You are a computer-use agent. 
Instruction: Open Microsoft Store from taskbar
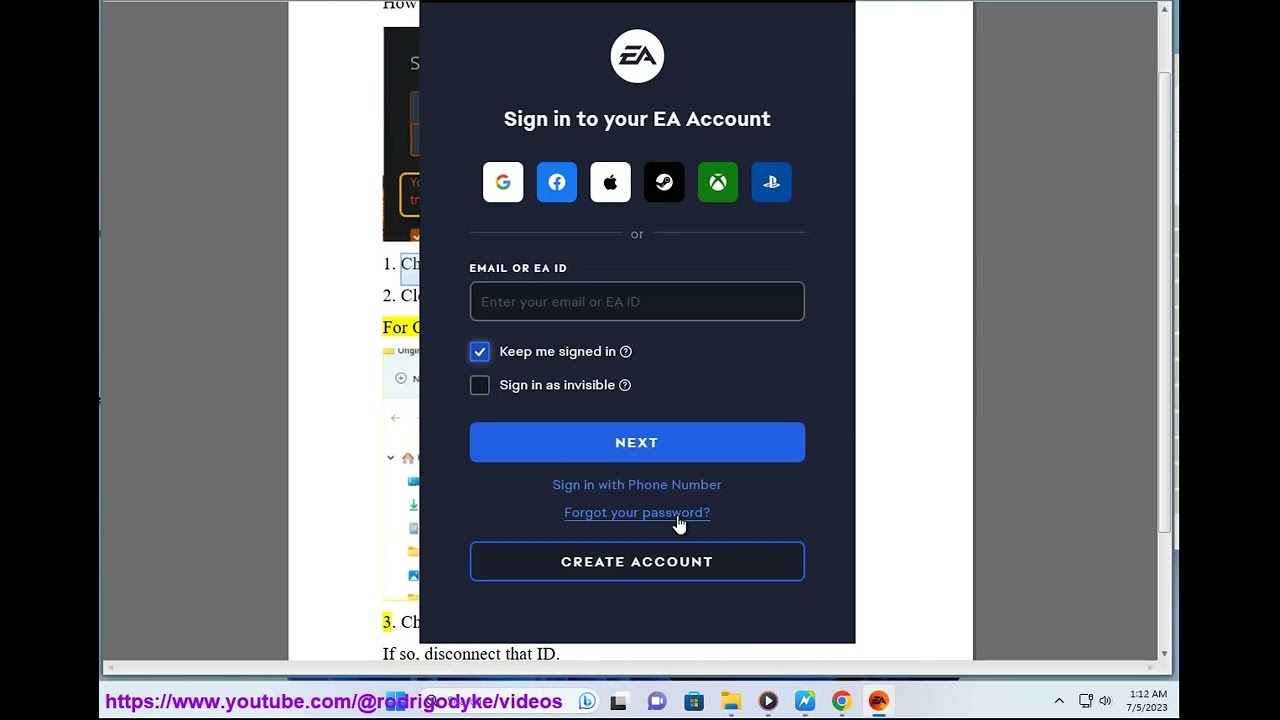(x=694, y=701)
